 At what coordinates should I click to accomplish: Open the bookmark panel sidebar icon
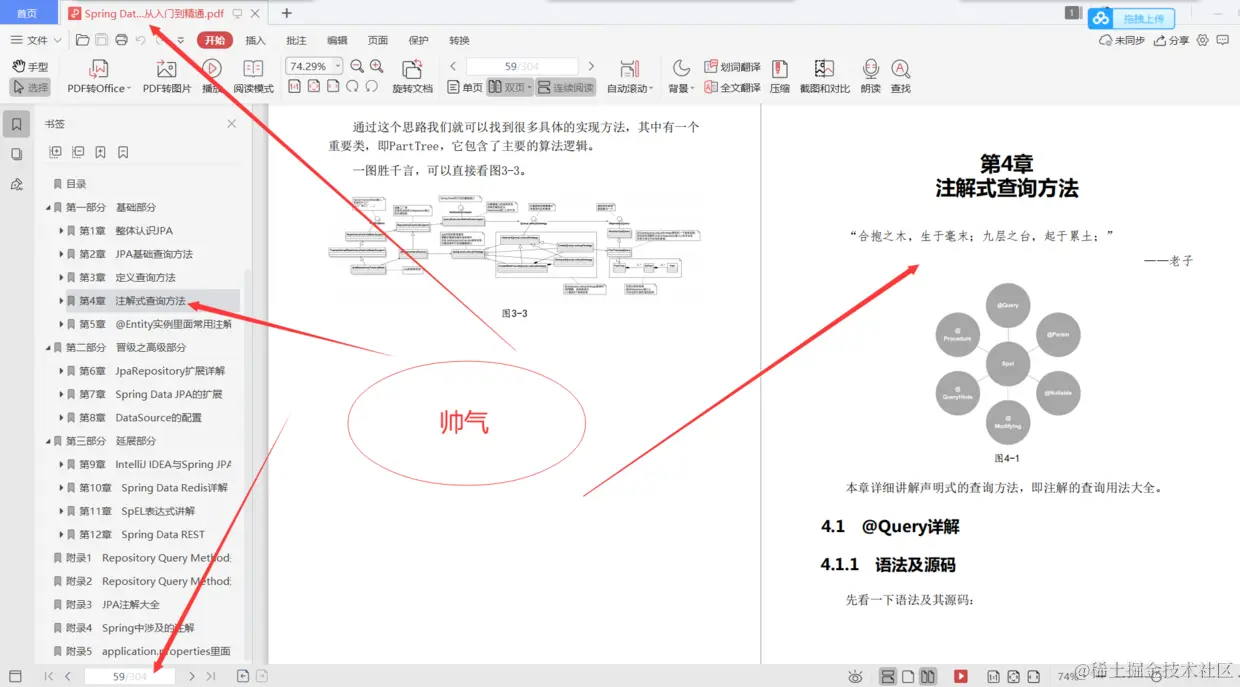pos(16,124)
